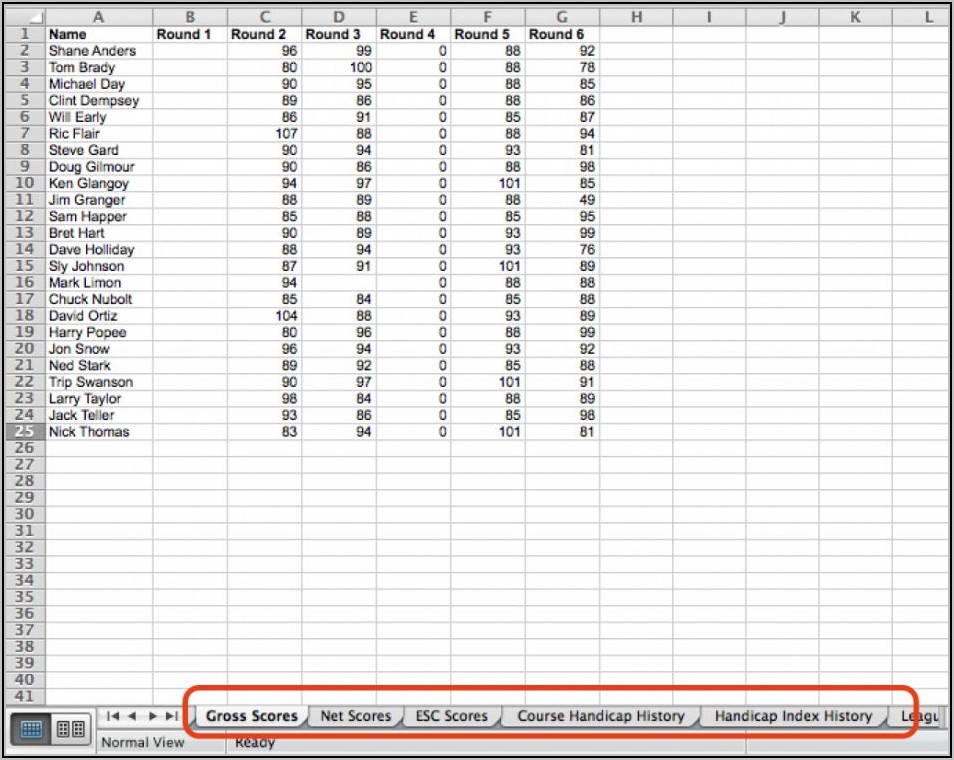Select the Chuck Nubolt cell
This screenshot has width=954, height=760.
pyautogui.click(x=99, y=299)
